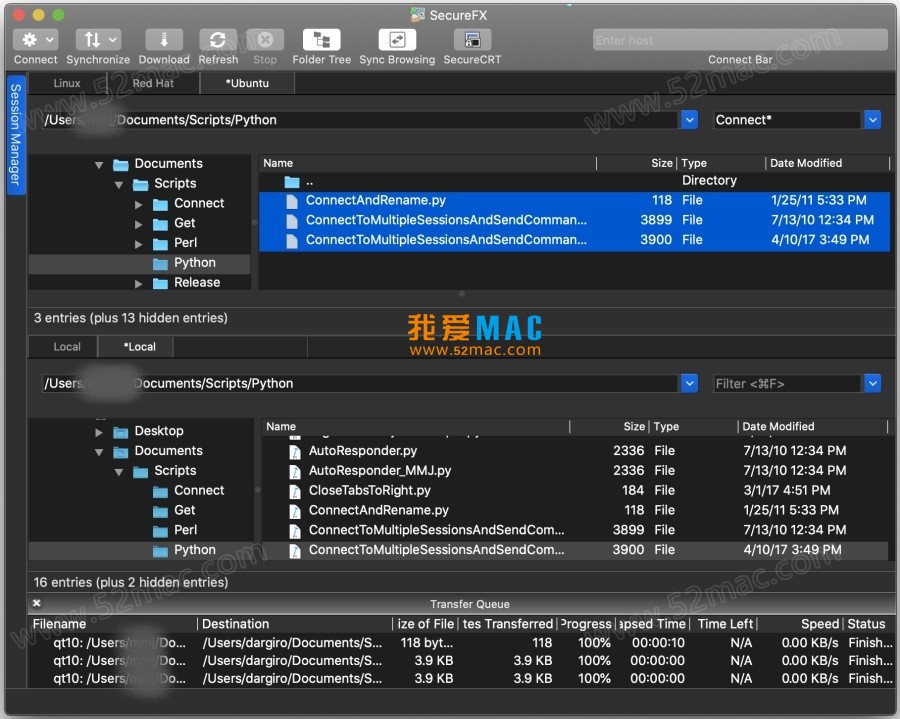
Task: Expand the Connect folder in remote tree
Action: [x=138, y=204]
